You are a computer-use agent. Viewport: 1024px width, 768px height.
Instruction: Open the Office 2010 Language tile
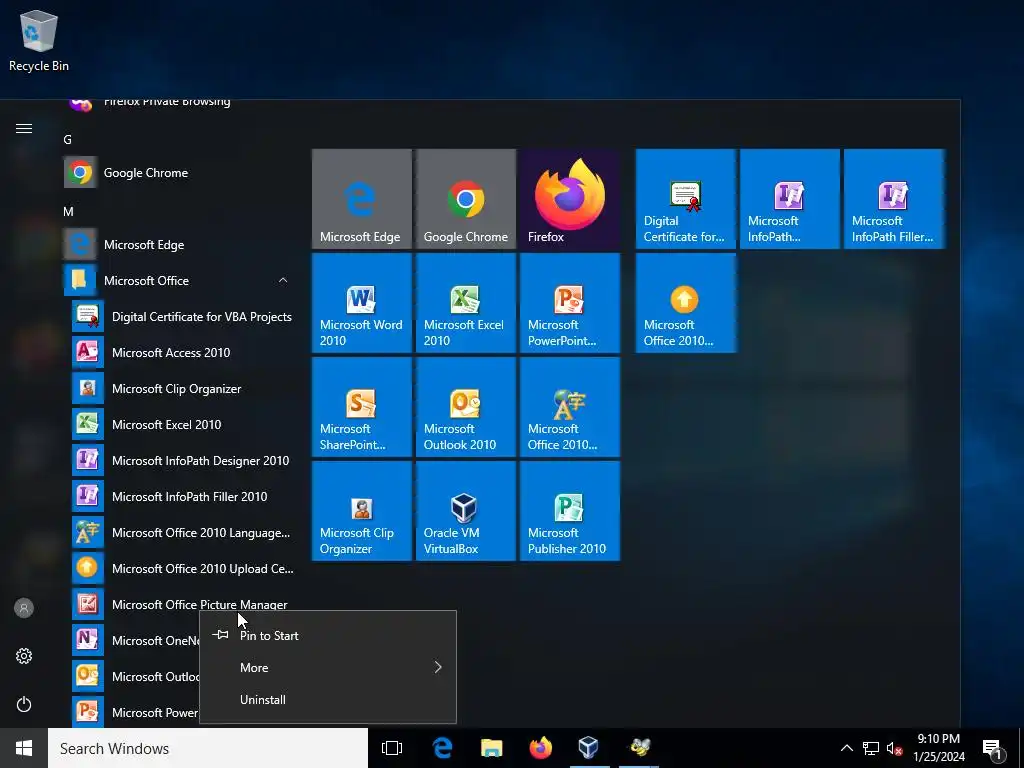(569, 407)
